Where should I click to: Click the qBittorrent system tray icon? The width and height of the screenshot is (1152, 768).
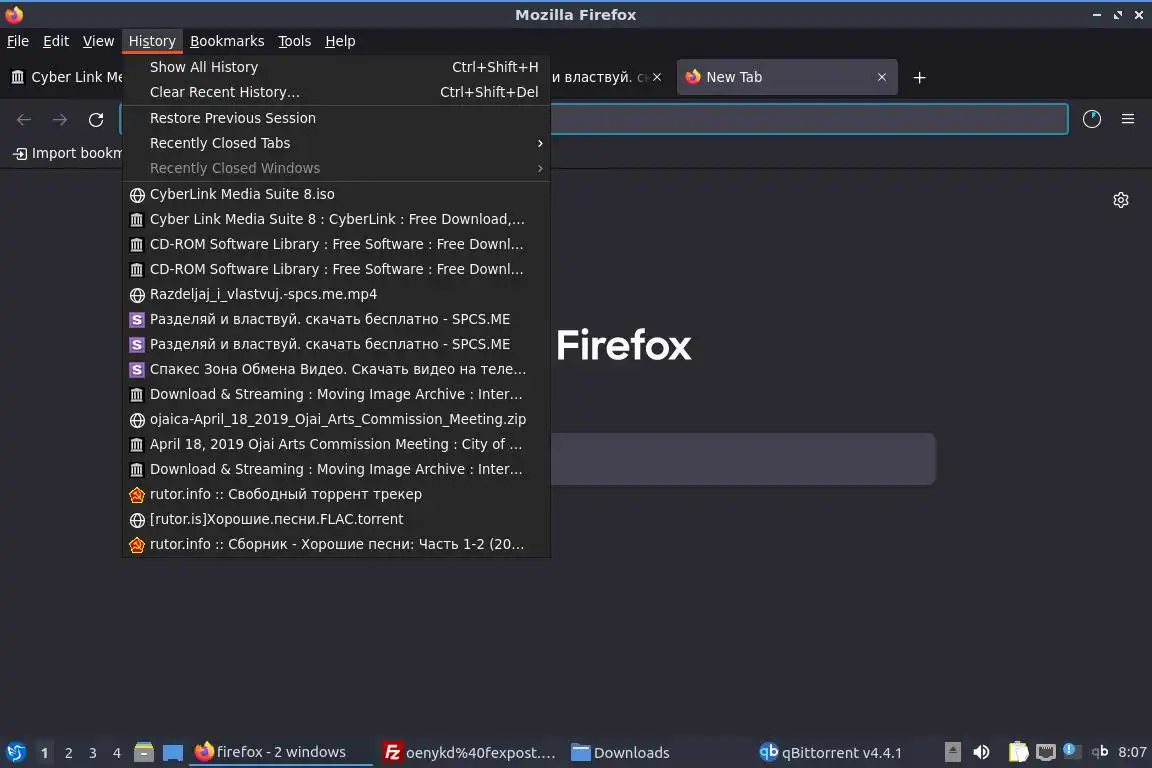[x=1100, y=751]
